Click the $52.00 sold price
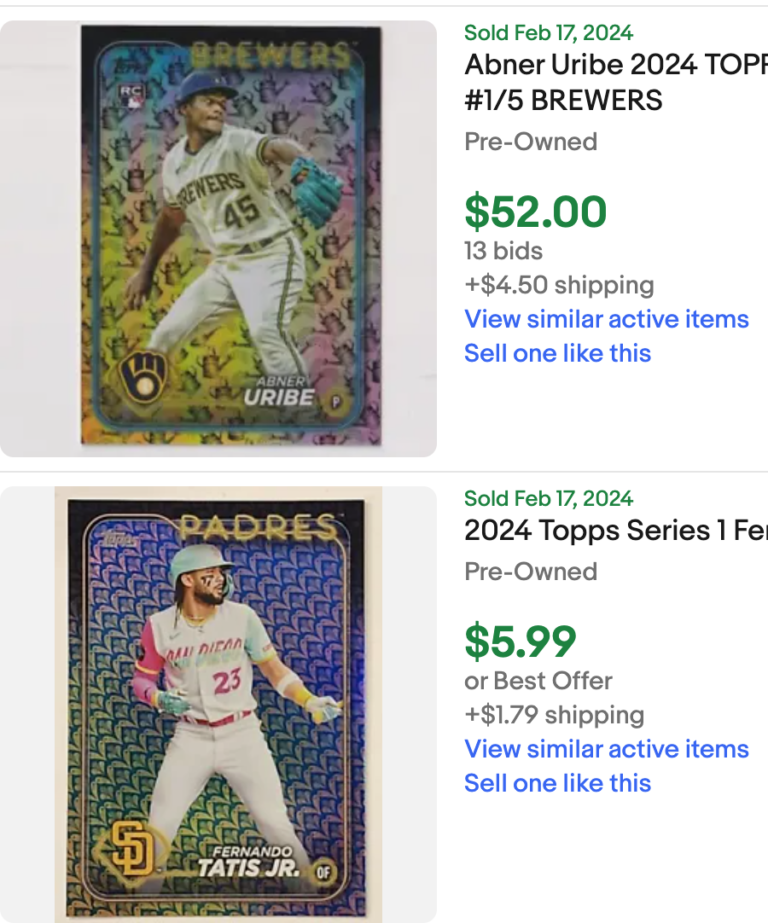 click(535, 212)
